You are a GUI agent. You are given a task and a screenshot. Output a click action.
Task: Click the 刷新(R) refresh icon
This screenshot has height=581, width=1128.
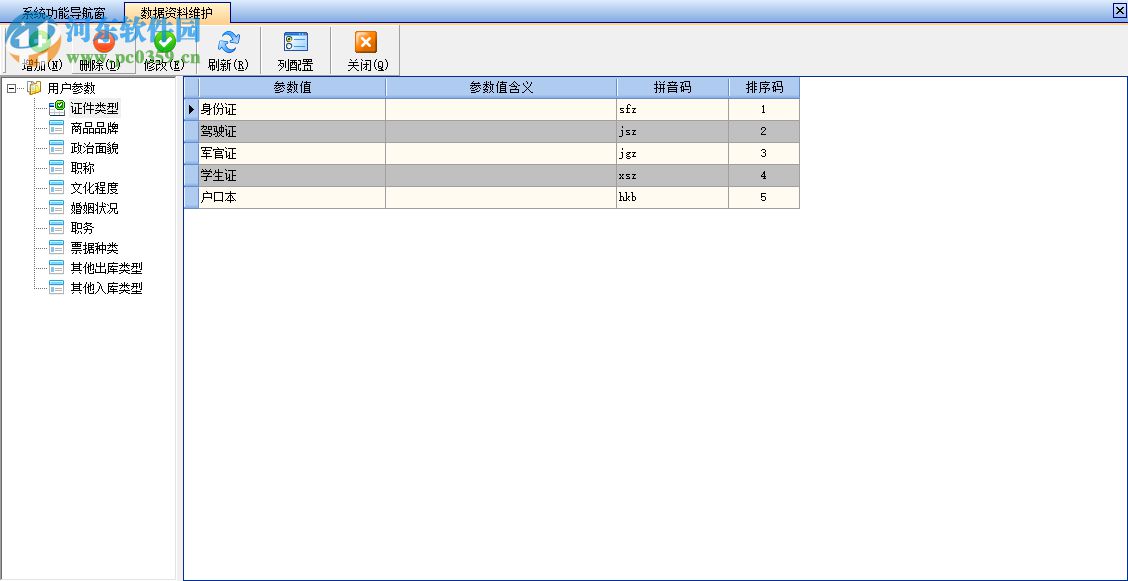[228, 42]
